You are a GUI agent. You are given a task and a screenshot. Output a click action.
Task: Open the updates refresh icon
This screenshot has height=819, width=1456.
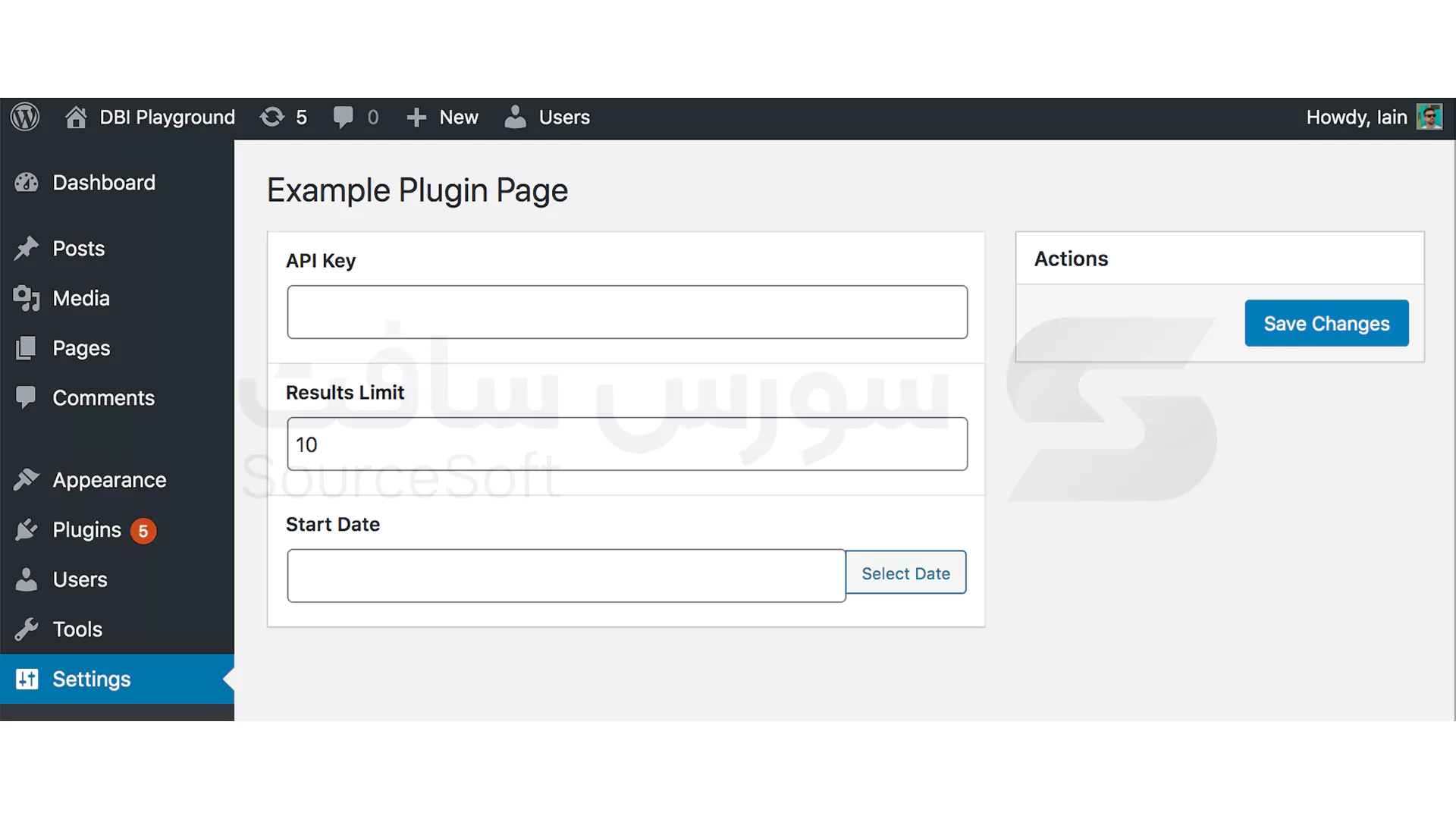point(272,118)
